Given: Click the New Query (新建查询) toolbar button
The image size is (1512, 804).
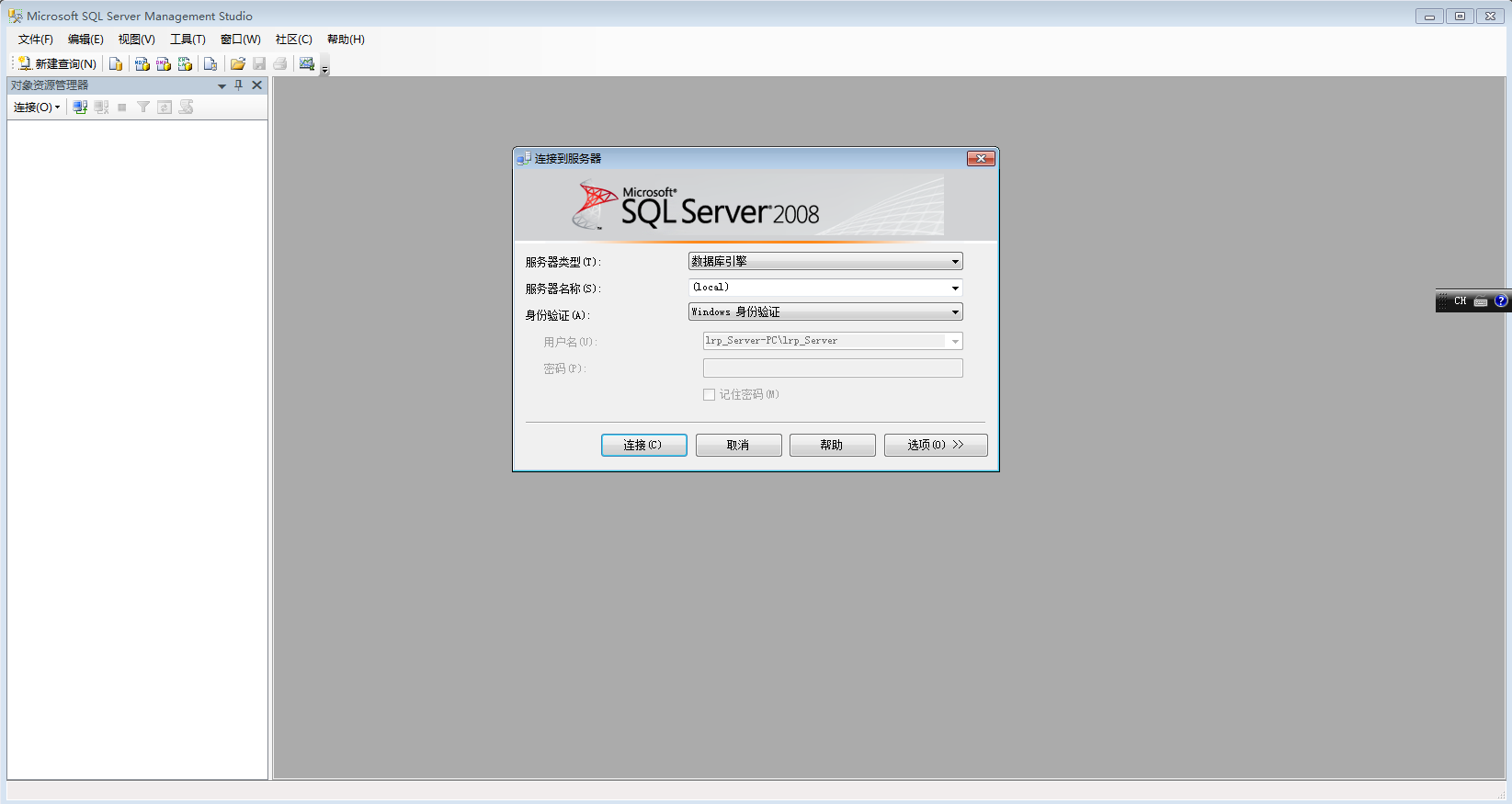Looking at the screenshot, I should (x=57, y=63).
